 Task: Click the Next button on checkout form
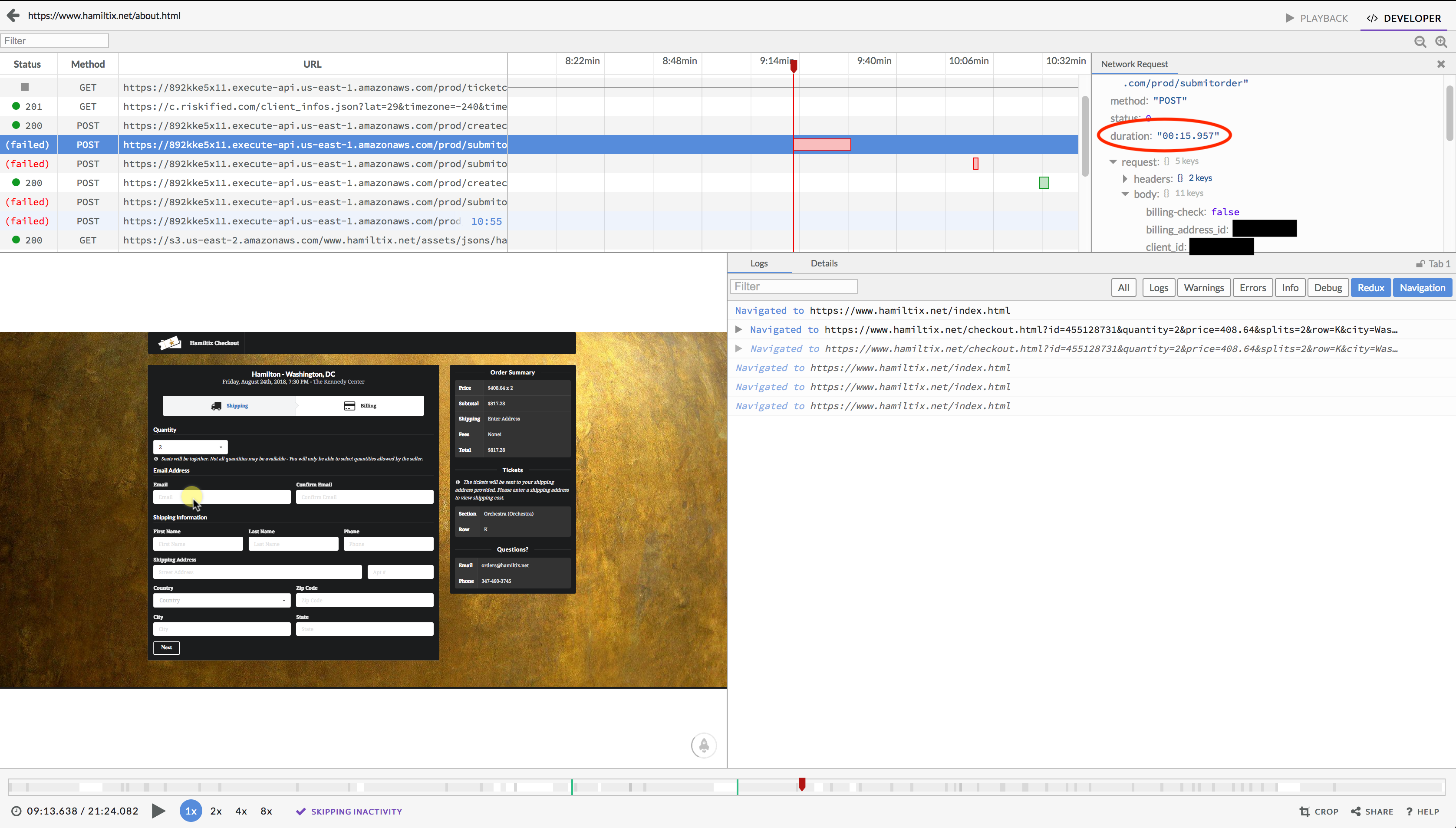coord(167,647)
